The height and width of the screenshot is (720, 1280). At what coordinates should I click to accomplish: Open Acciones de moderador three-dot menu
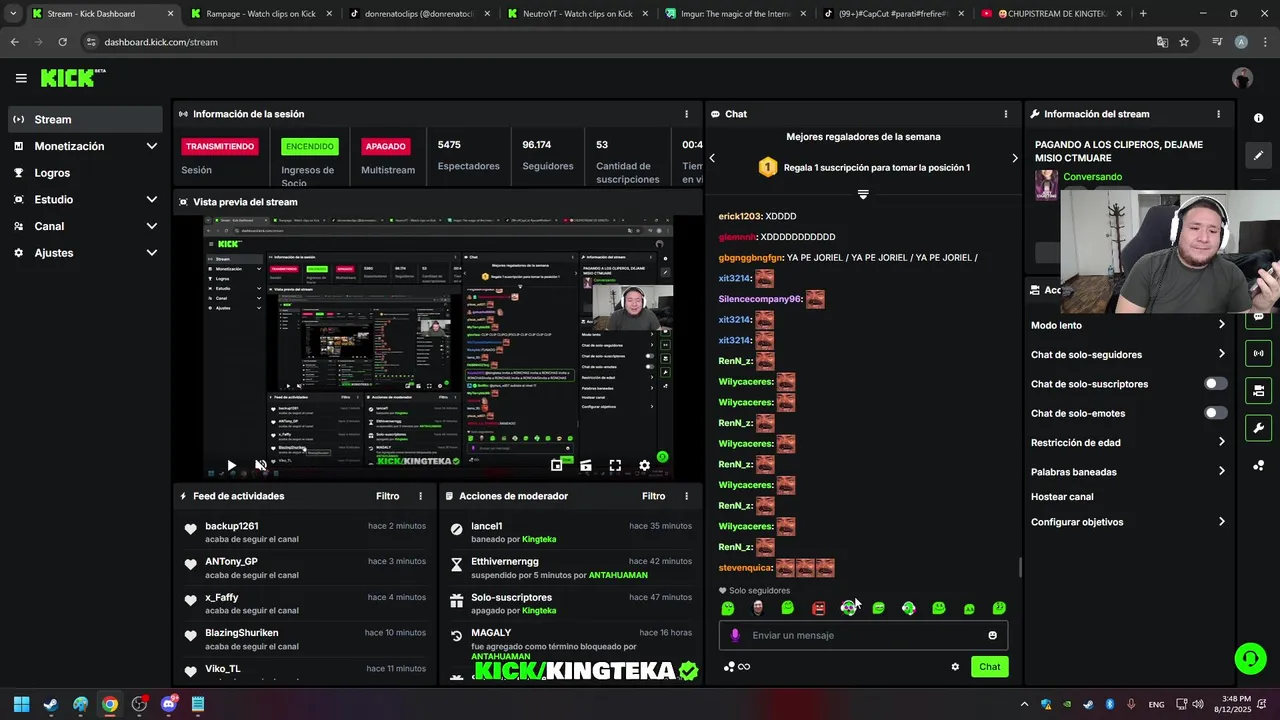686,496
